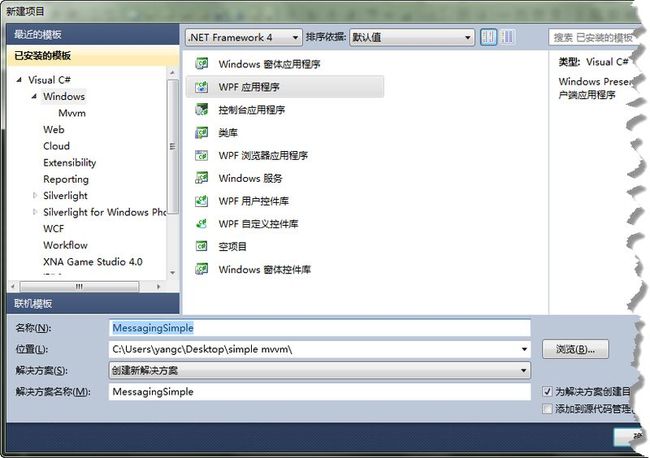Image resolution: width=650 pixels, height=458 pixels.
Task: Expand the Silverlight tree node
Action: click(35, 195)
